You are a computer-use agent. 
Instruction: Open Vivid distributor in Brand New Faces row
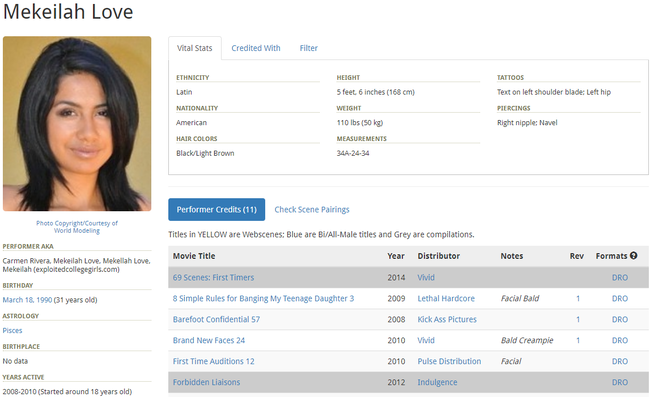point(426,340)
